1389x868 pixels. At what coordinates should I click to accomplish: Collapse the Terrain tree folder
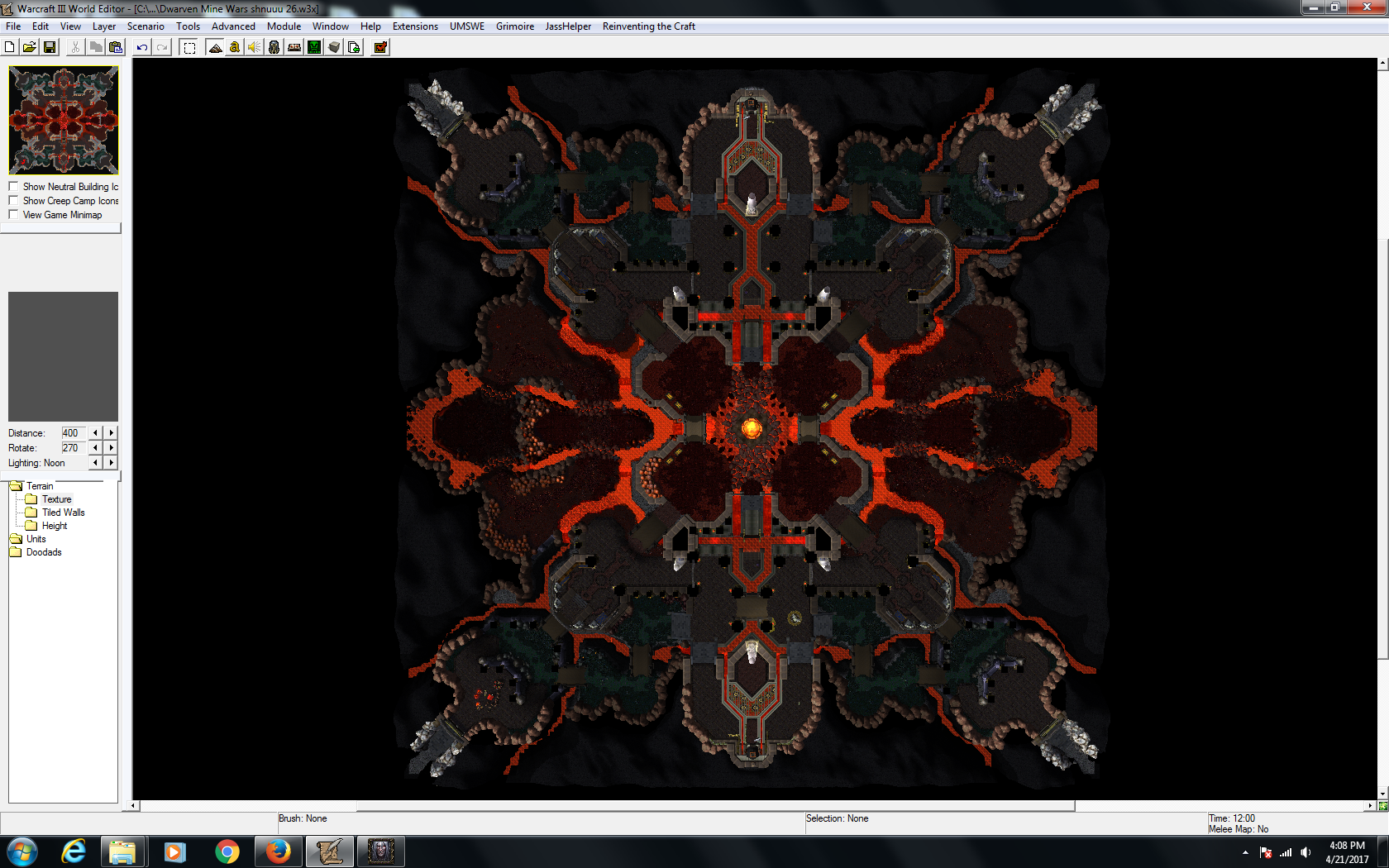[16, 486]
